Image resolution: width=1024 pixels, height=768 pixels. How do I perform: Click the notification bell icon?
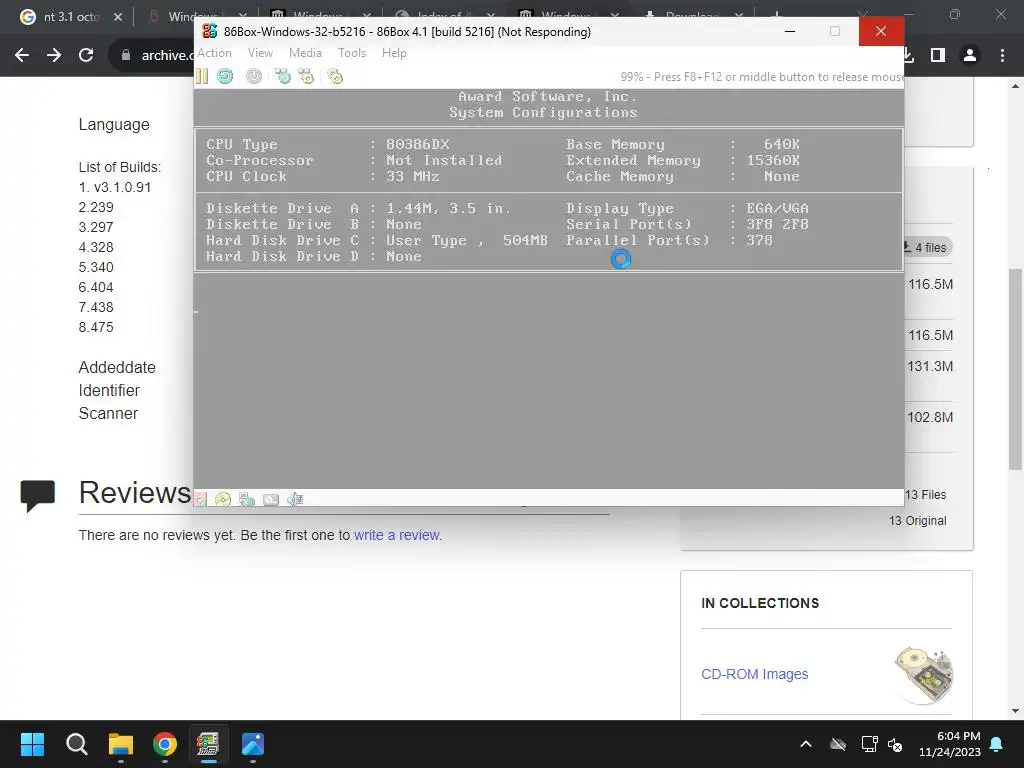(997, 744)
